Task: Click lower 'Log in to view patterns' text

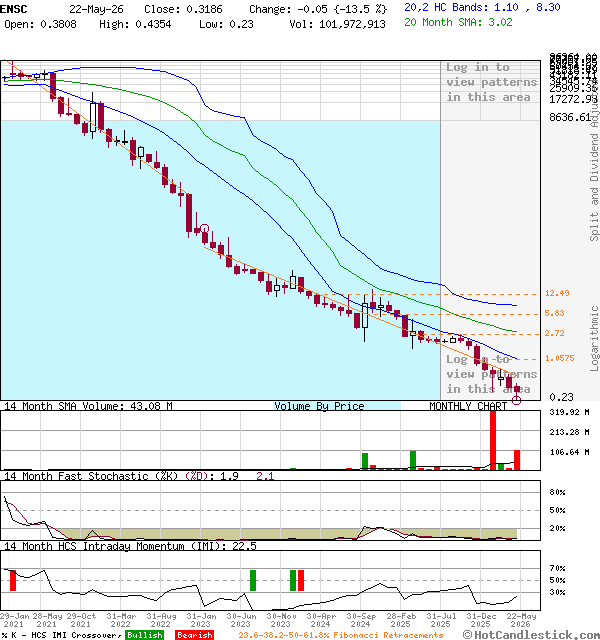Action: pos(491,374)
